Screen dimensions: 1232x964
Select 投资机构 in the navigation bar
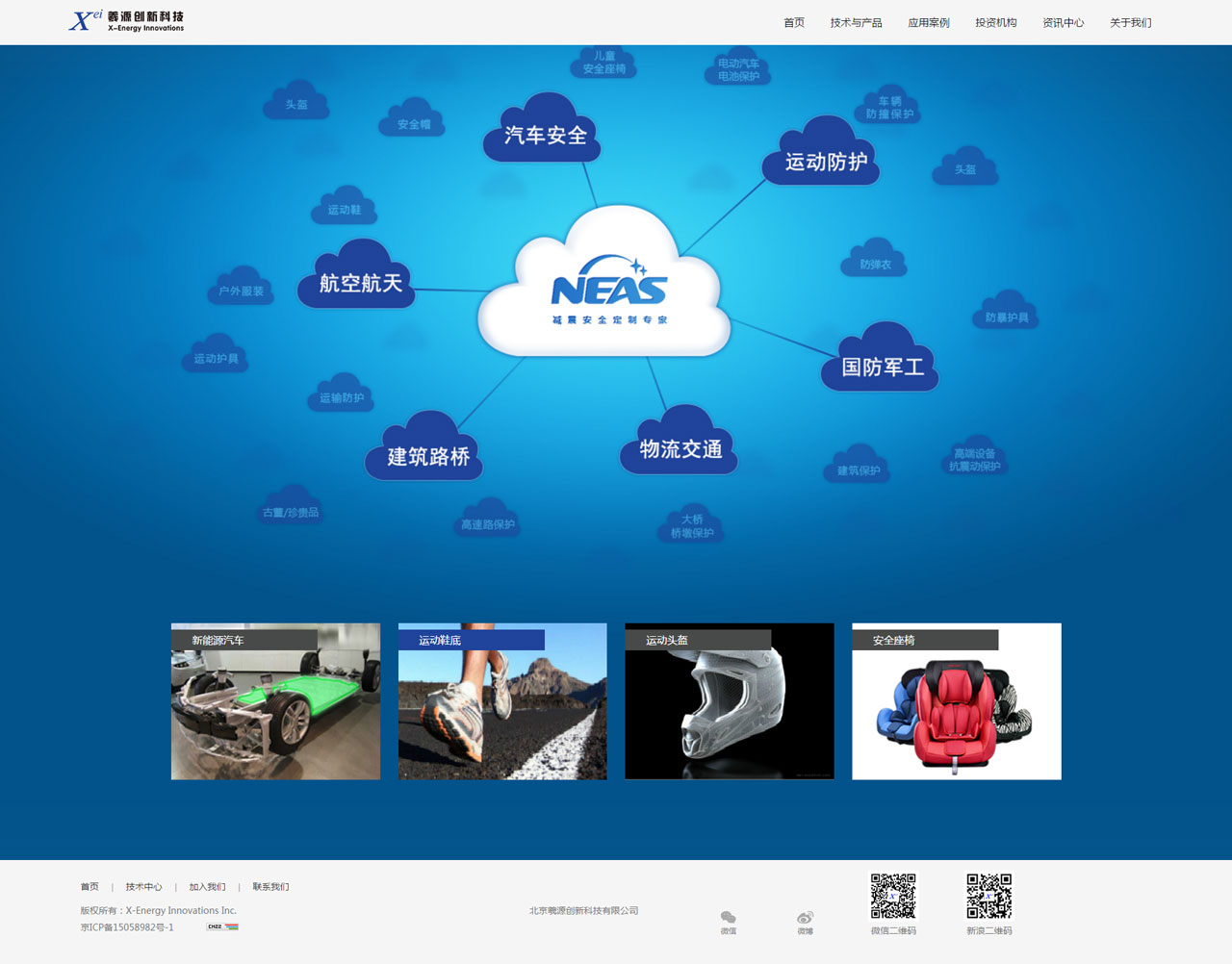pos(996,23)
